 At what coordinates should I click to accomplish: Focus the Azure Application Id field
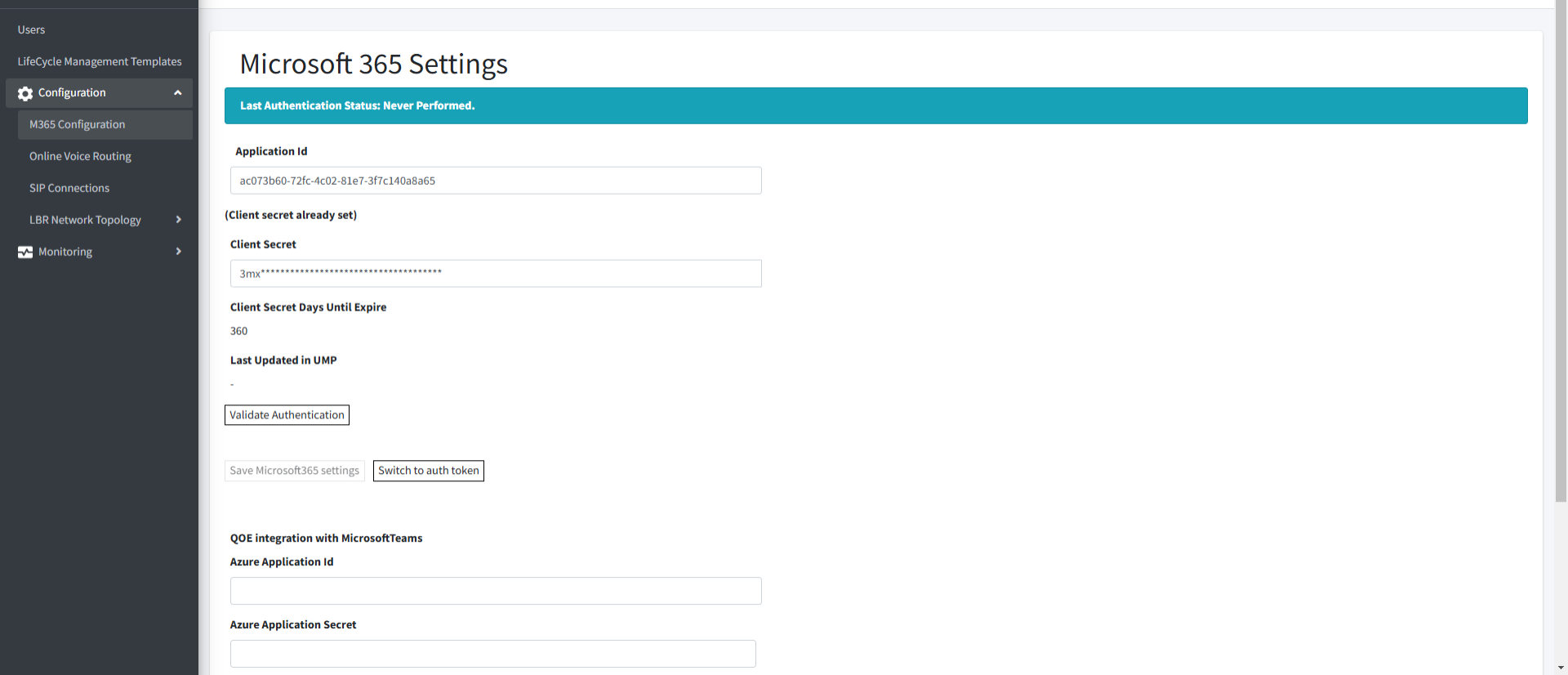tap(496, 591)
